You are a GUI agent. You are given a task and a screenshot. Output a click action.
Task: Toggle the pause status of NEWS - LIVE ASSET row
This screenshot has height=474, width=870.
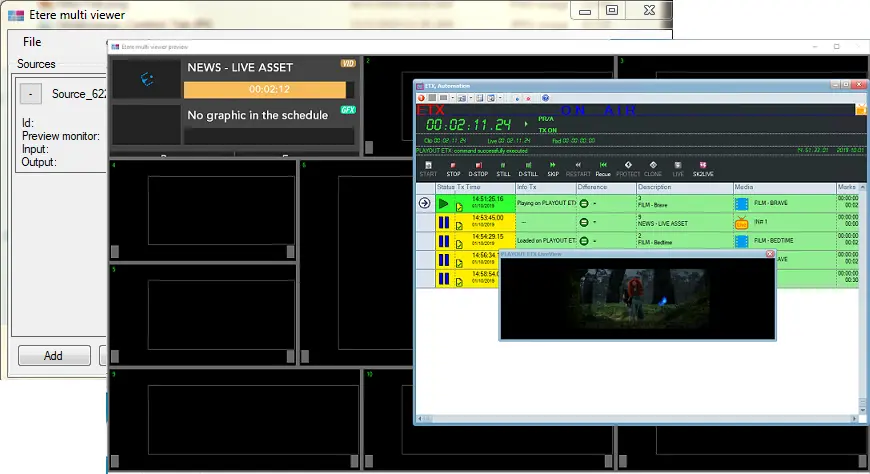(x=444, y=222)
